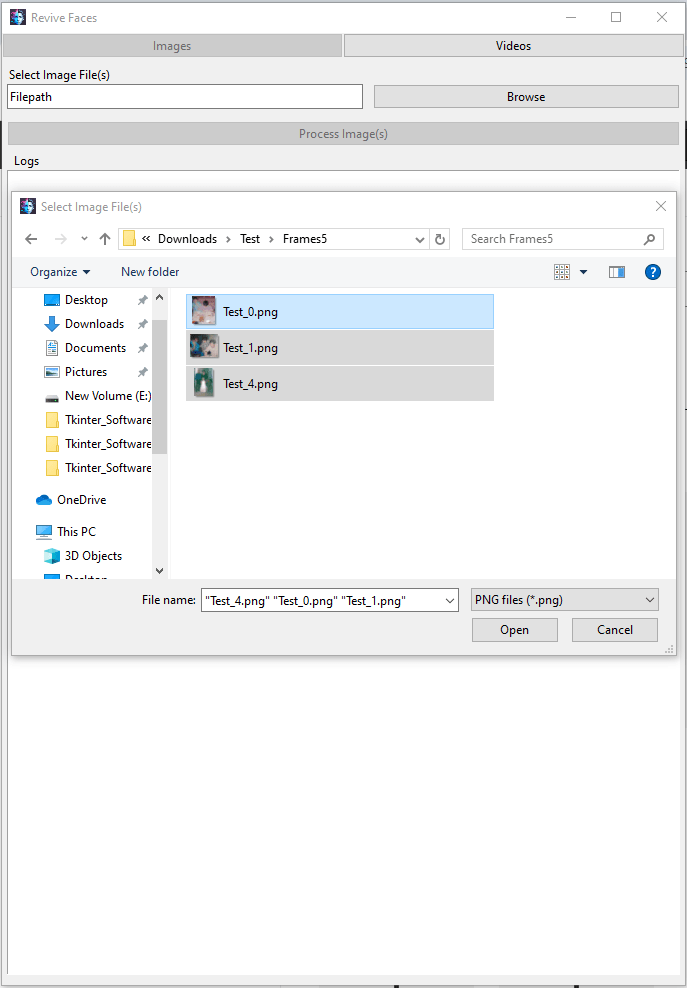This screenshot has width=687, height=988.
Task: Open the Organize dropdown menu
Action: tap(60, 272)
